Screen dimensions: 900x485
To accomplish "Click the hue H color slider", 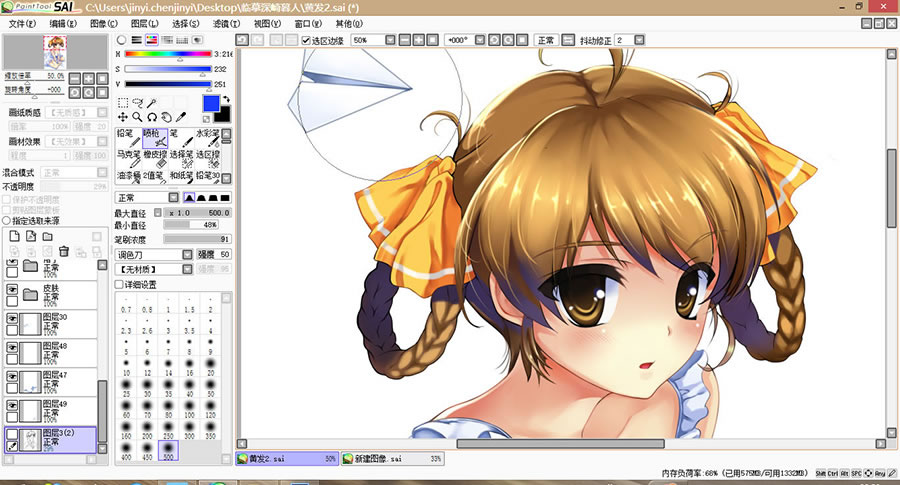I will [168, 54].
